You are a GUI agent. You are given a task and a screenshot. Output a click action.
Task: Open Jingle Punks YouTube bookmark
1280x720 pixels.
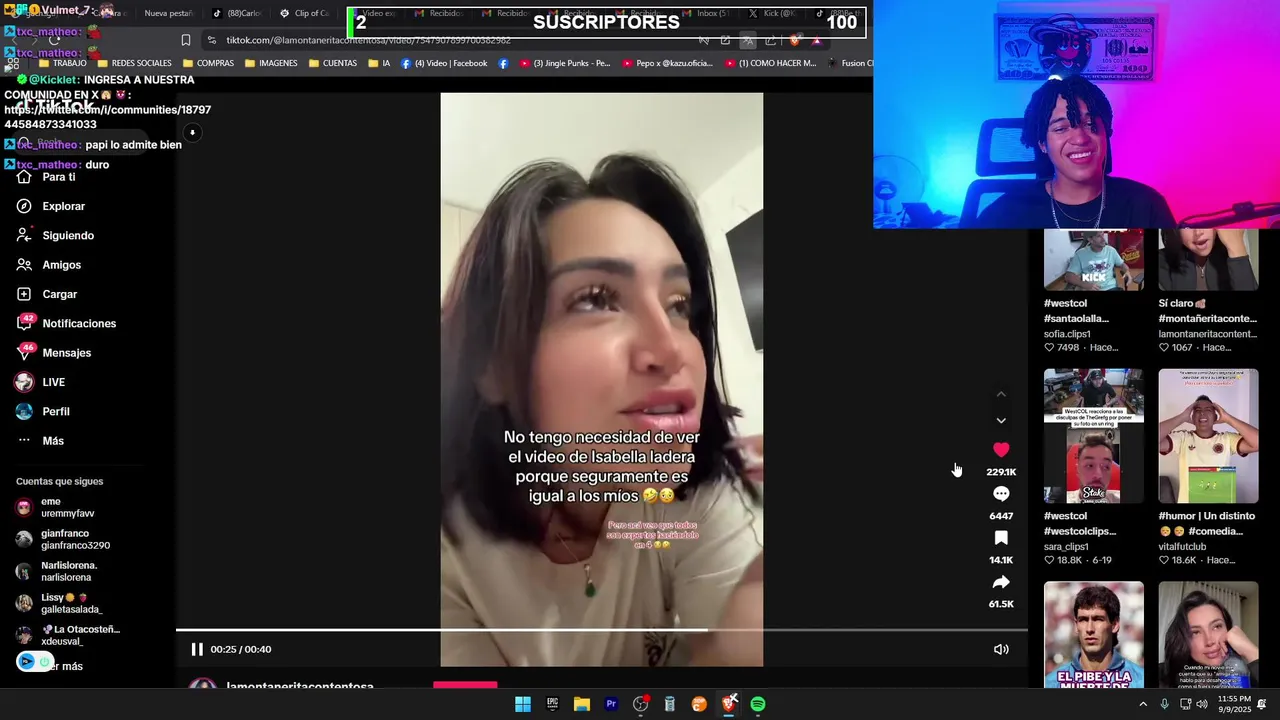point(565,63)
